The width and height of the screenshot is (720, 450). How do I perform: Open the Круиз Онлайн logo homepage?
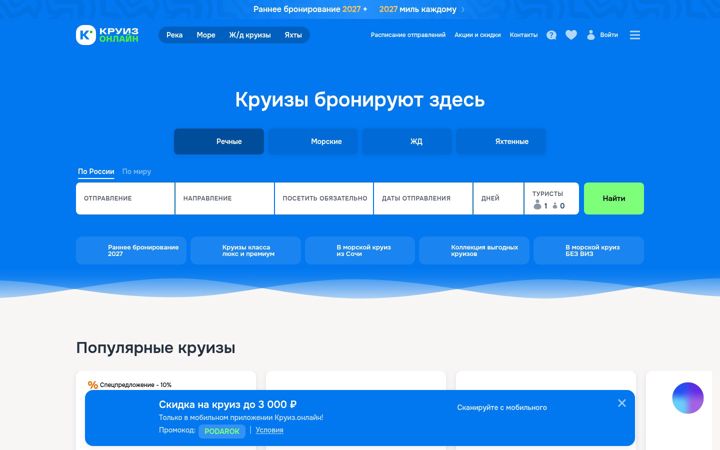[107, 35]
